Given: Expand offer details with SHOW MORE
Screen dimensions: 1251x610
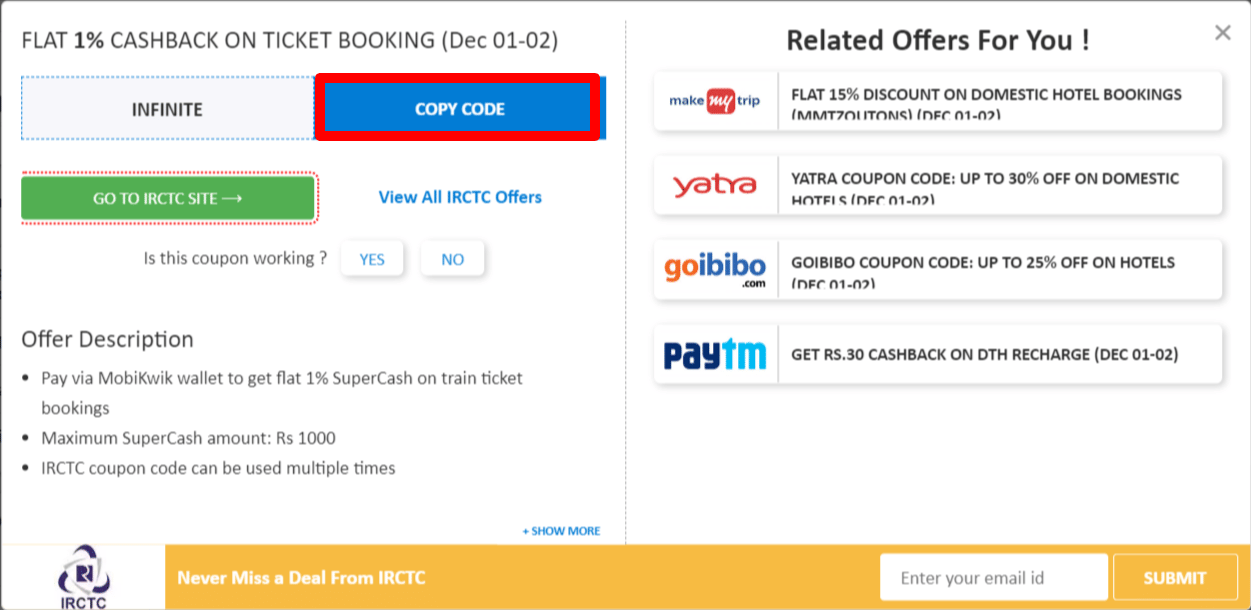Looking at the screenshot, I should point(561,531).
